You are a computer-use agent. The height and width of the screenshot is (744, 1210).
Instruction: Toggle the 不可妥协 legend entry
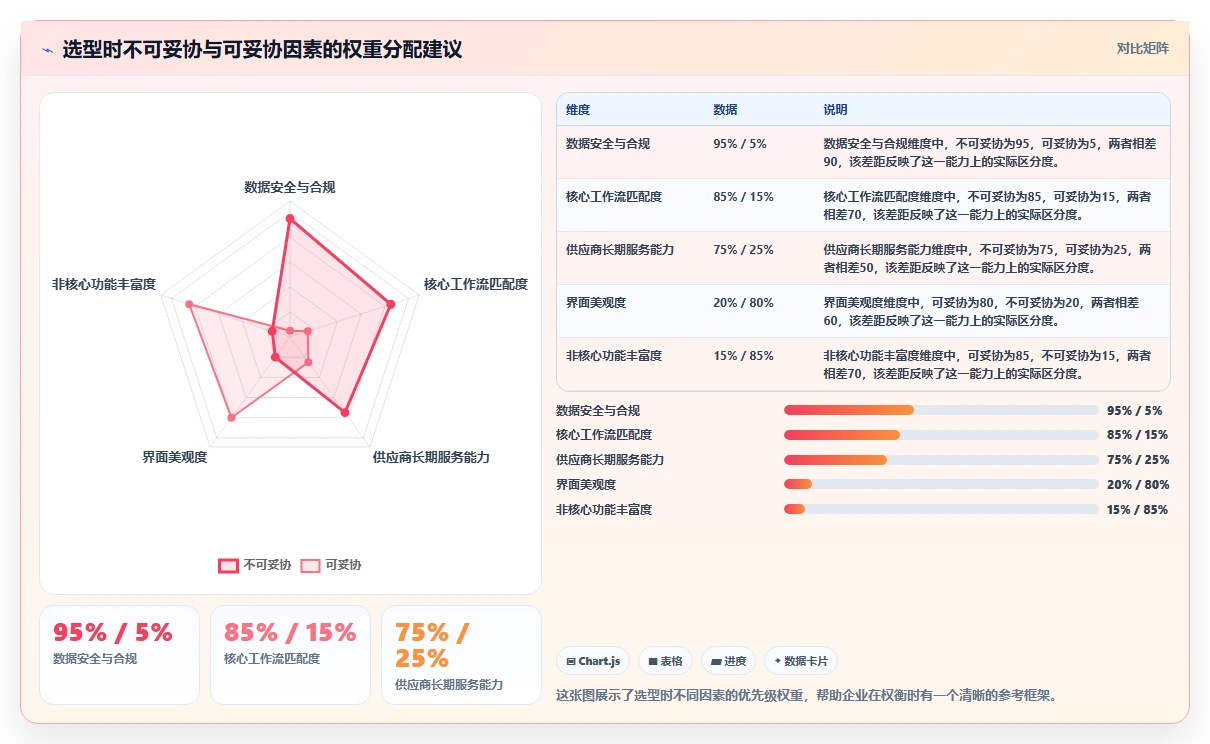pyautogui.click(x=255, y=565)
